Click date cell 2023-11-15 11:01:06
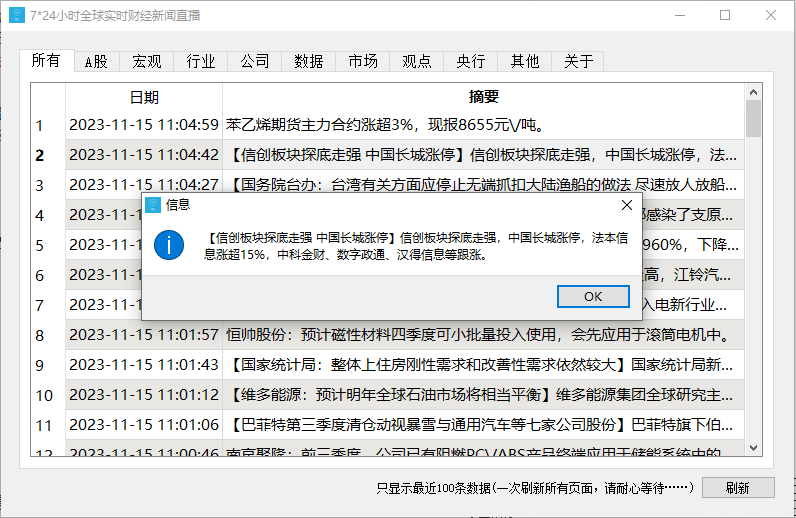 (x=144, y=425)
